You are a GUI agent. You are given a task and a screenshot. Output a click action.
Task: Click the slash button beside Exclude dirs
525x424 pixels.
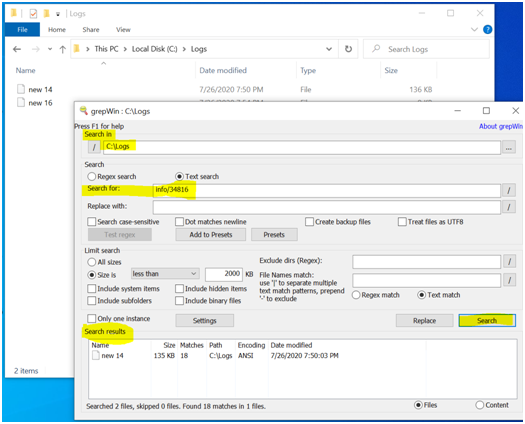pyautogui.click(x=509, y=261)
